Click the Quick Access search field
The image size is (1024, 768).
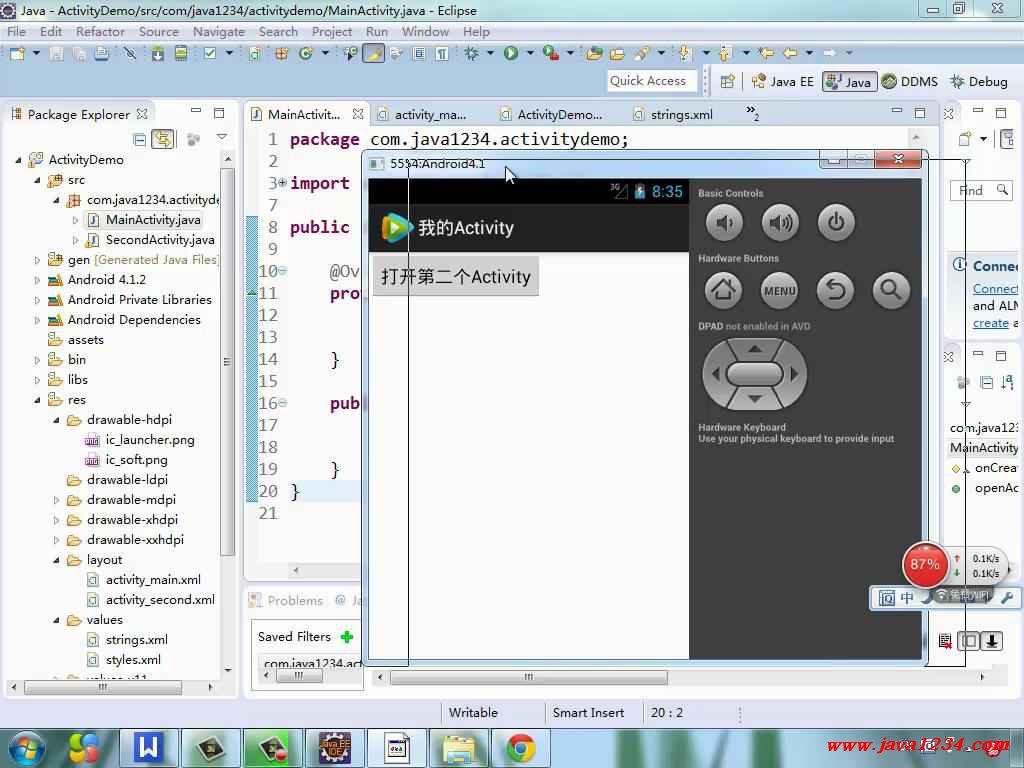(x=652, y=81)
